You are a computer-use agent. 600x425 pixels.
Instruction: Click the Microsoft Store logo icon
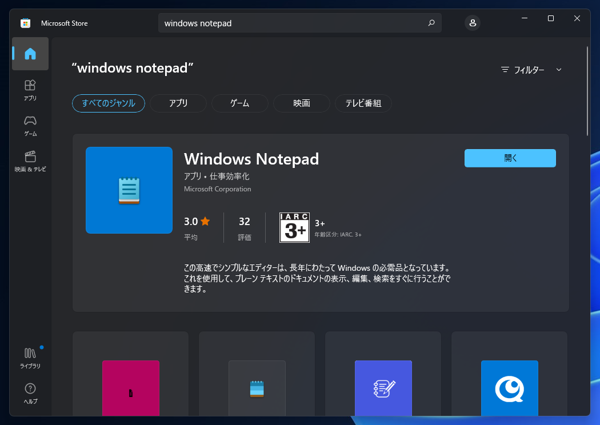[25, 23]
